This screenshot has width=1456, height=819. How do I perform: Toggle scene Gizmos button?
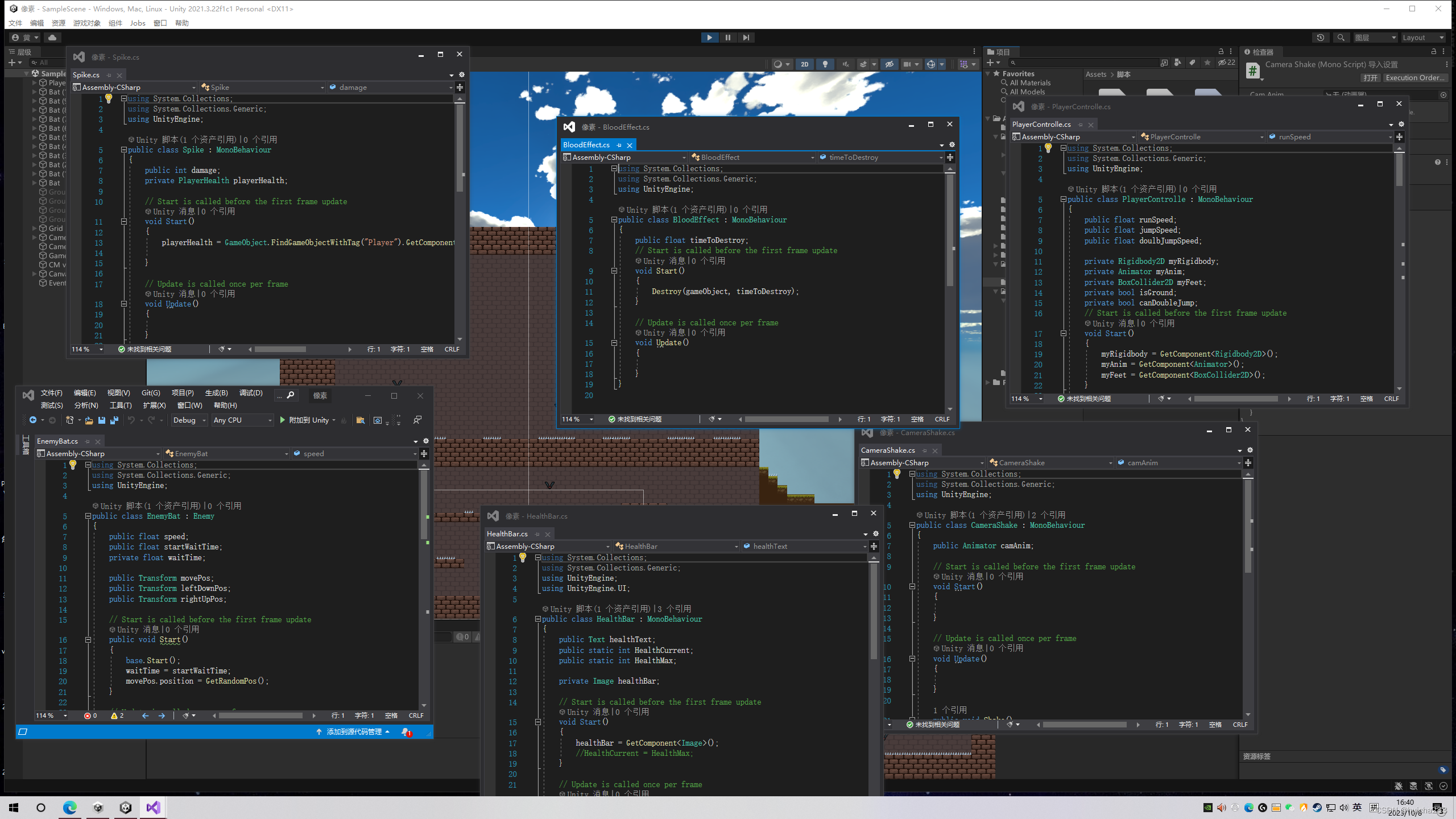click(930, 64)
